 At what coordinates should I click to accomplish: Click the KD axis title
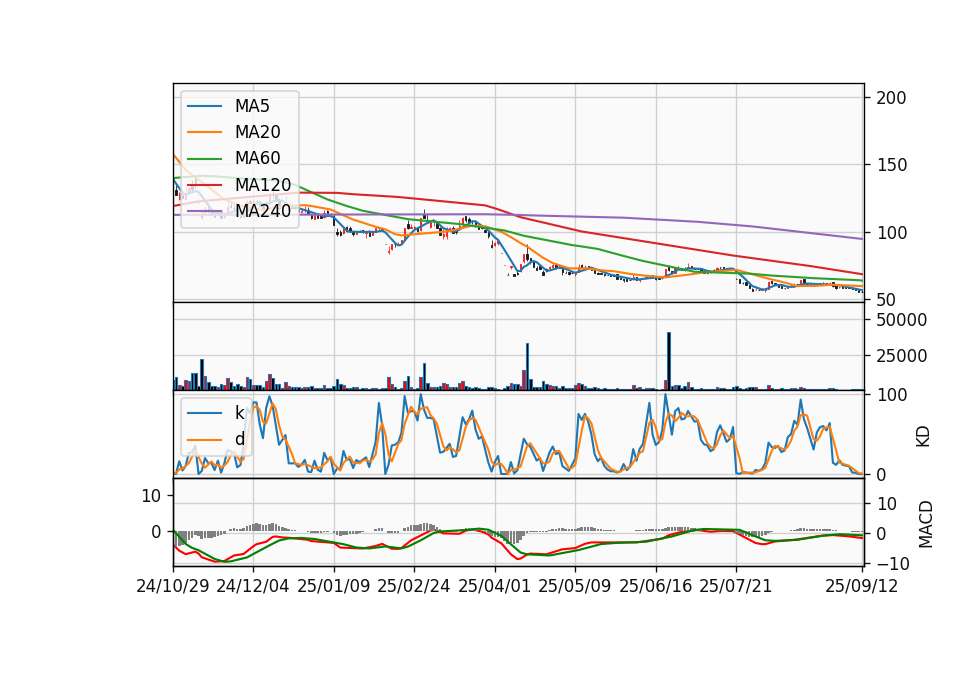923,436
